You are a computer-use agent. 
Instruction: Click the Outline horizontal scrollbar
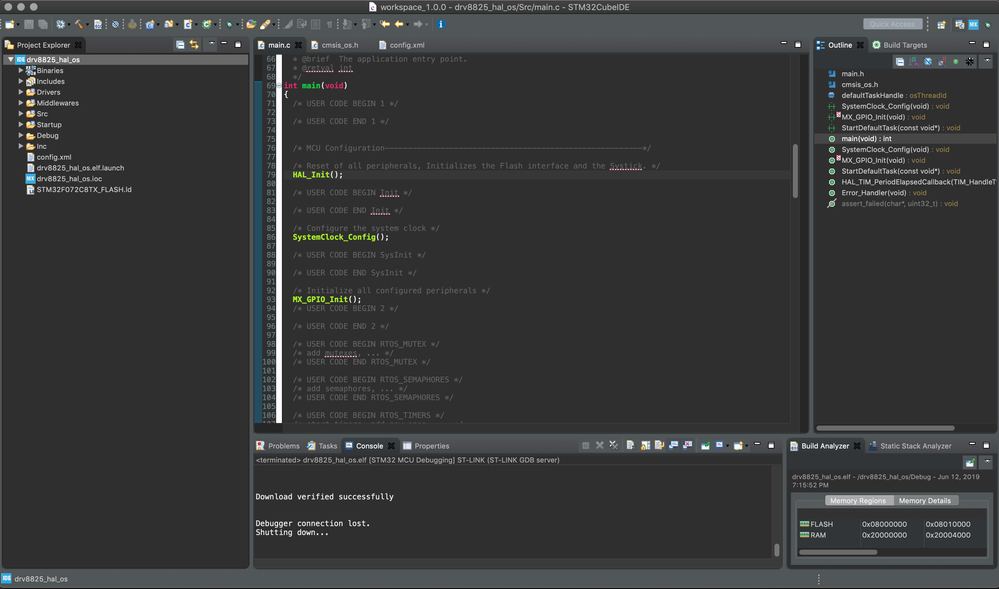886,428
